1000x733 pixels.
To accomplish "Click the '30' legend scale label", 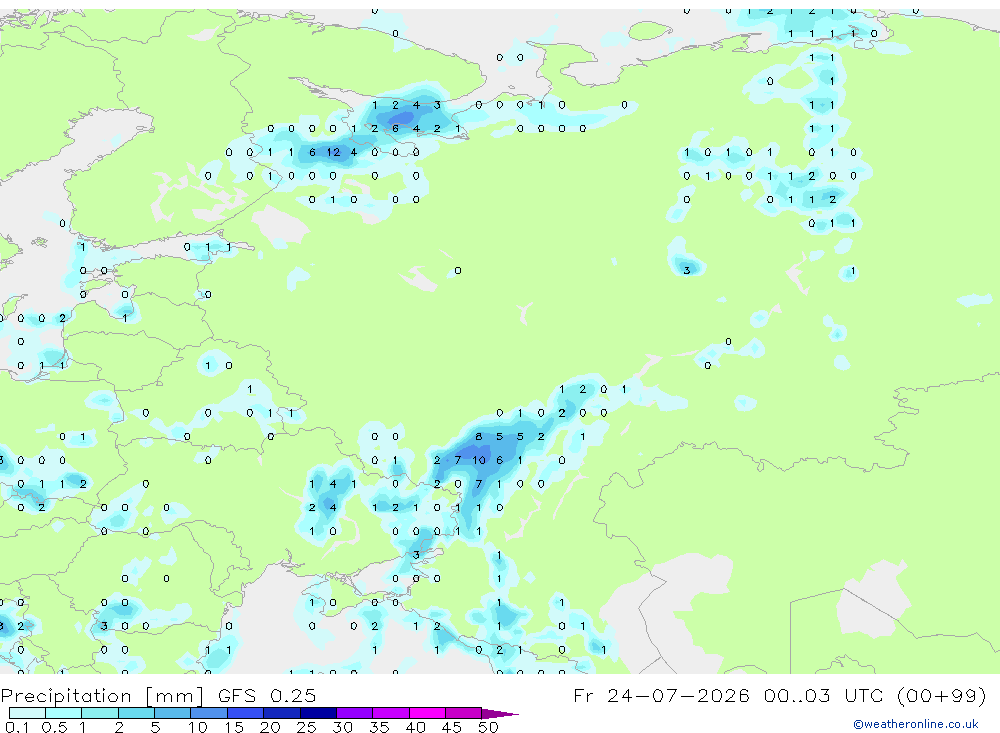I will pos(342,727).
